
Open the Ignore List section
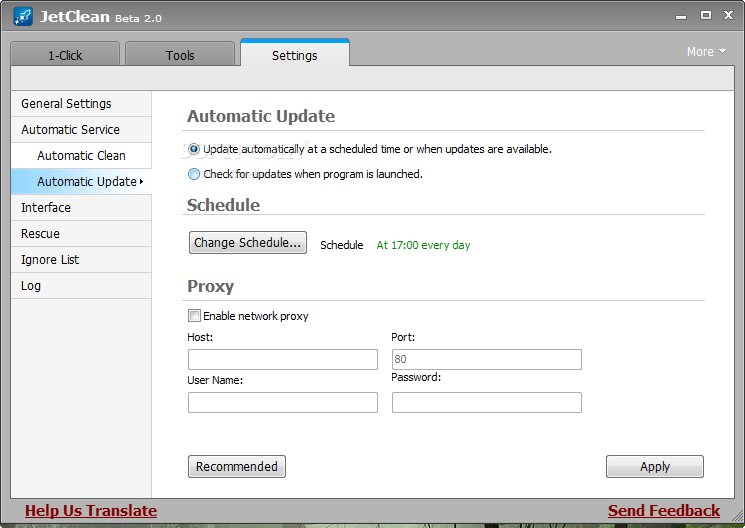pos(81,260)
